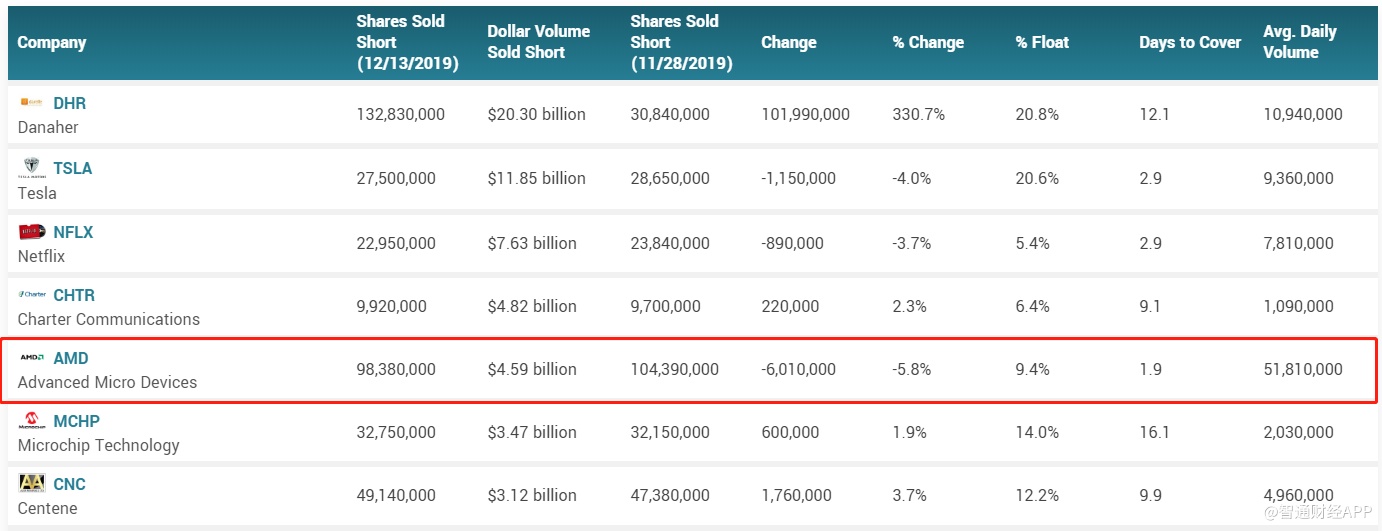Sort by Dollar Volume Sold Short header
Image resolution: width=1382 pixels, height=531 pixels.
pos(538,42)
